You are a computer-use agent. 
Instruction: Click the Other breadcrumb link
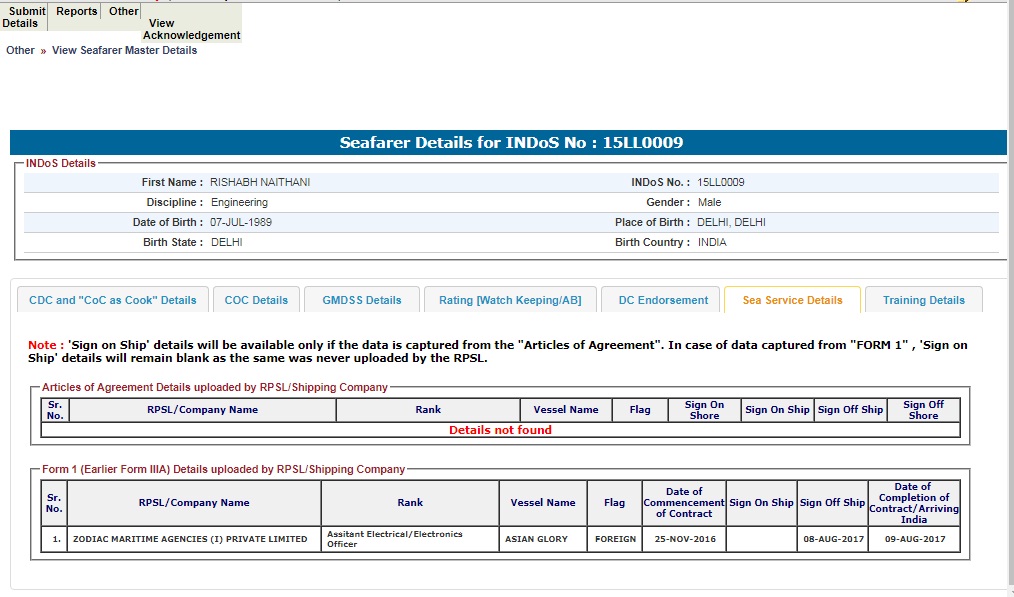pos(20,50)
